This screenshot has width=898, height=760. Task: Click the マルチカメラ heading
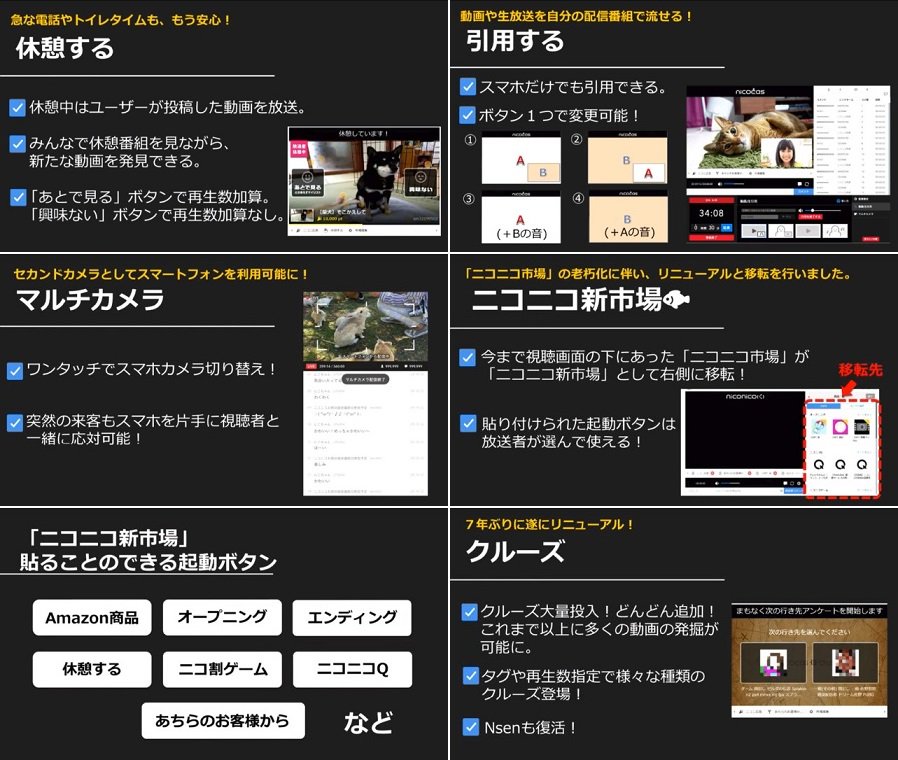click(90, 299)
